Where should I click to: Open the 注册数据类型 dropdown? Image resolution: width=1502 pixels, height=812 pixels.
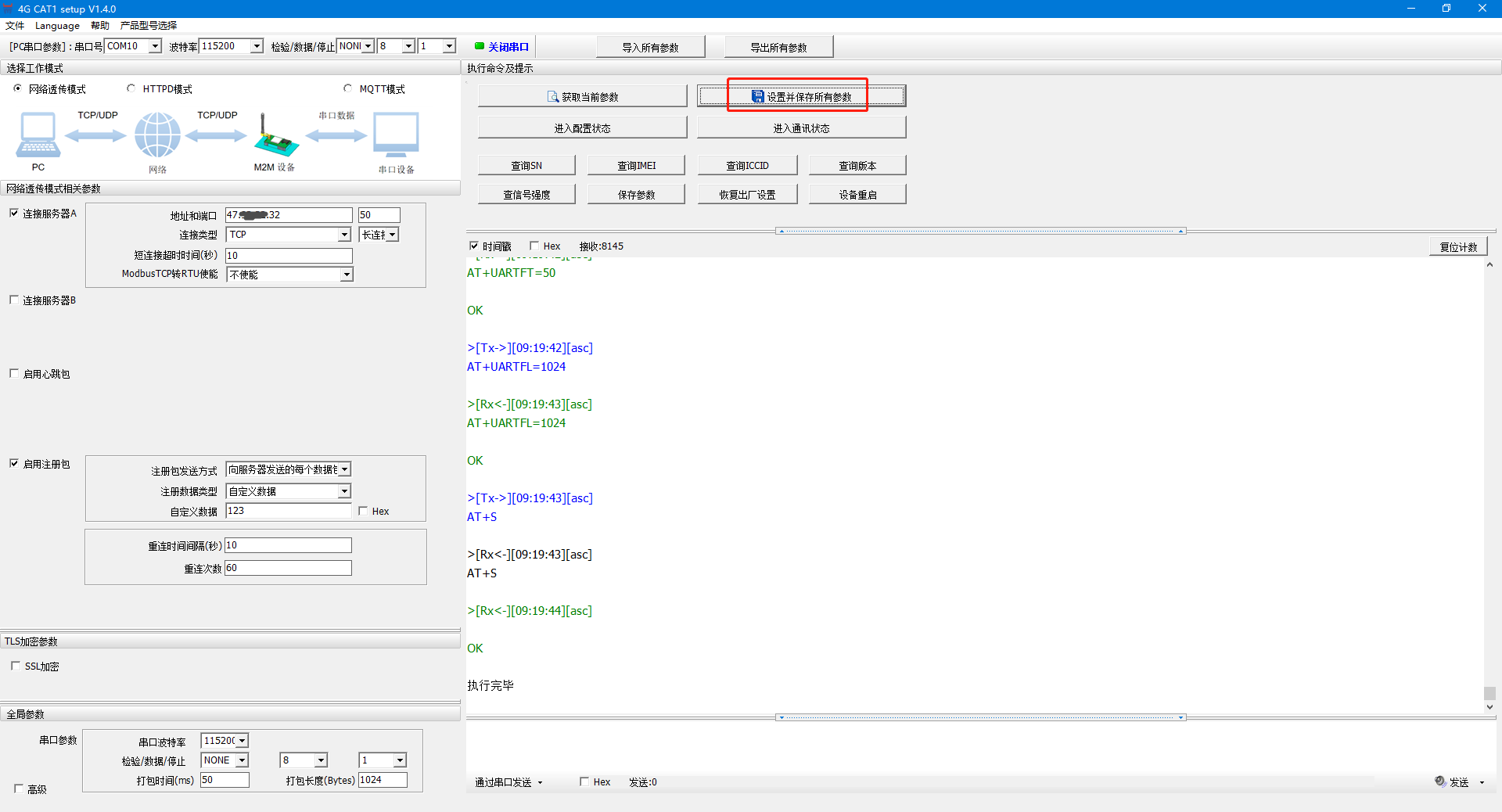344,491
